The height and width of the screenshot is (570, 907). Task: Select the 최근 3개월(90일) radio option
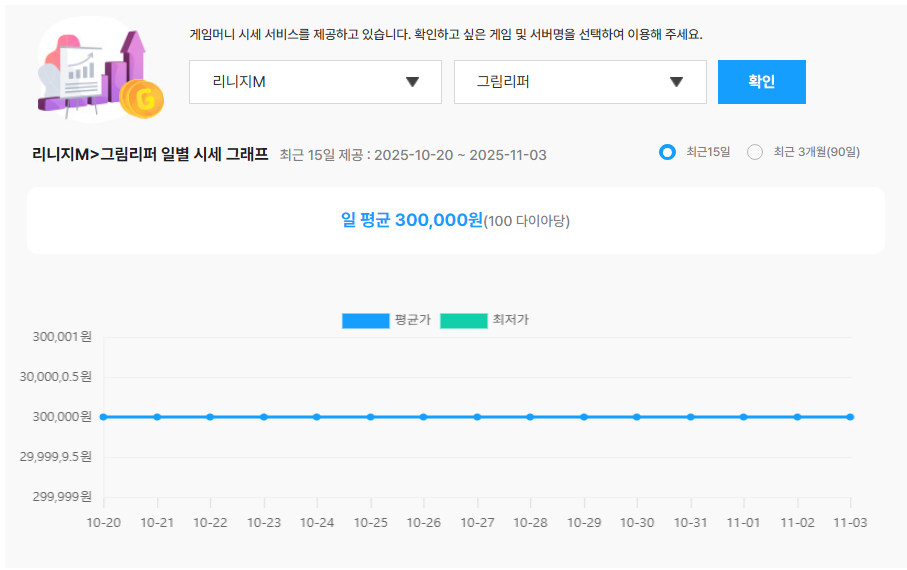point(755,152)
